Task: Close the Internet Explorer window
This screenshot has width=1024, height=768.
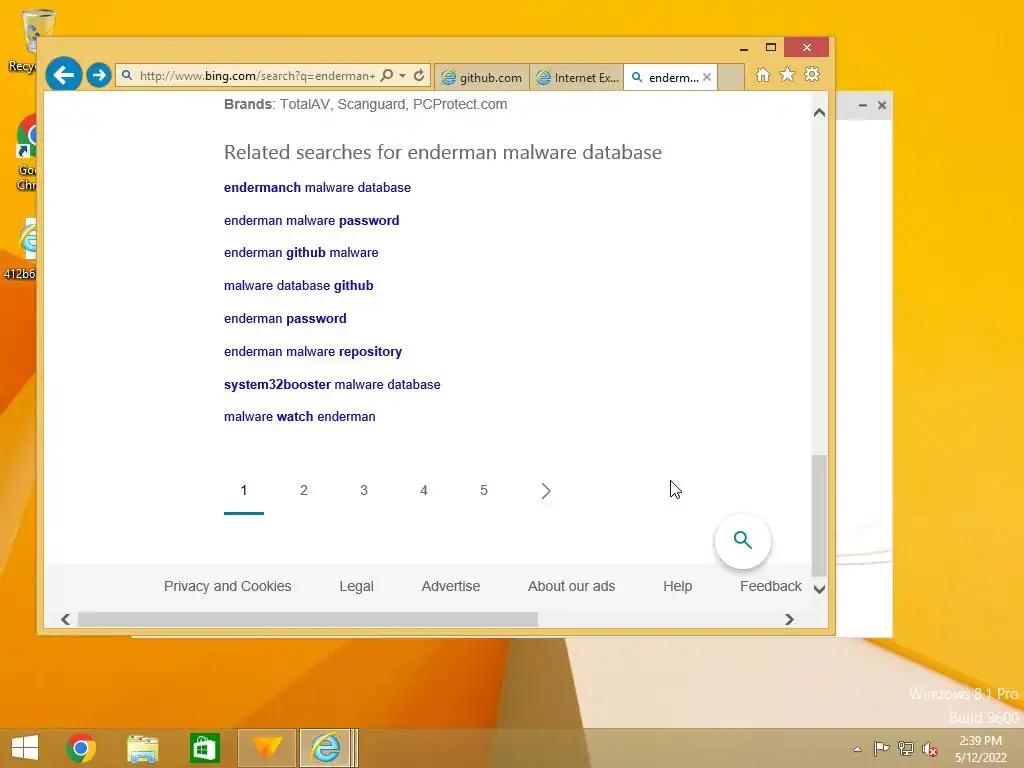Action: point(807,48)
